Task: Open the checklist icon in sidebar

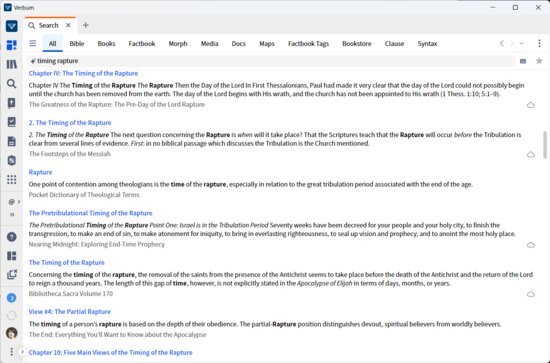Action: click(12, 122)
